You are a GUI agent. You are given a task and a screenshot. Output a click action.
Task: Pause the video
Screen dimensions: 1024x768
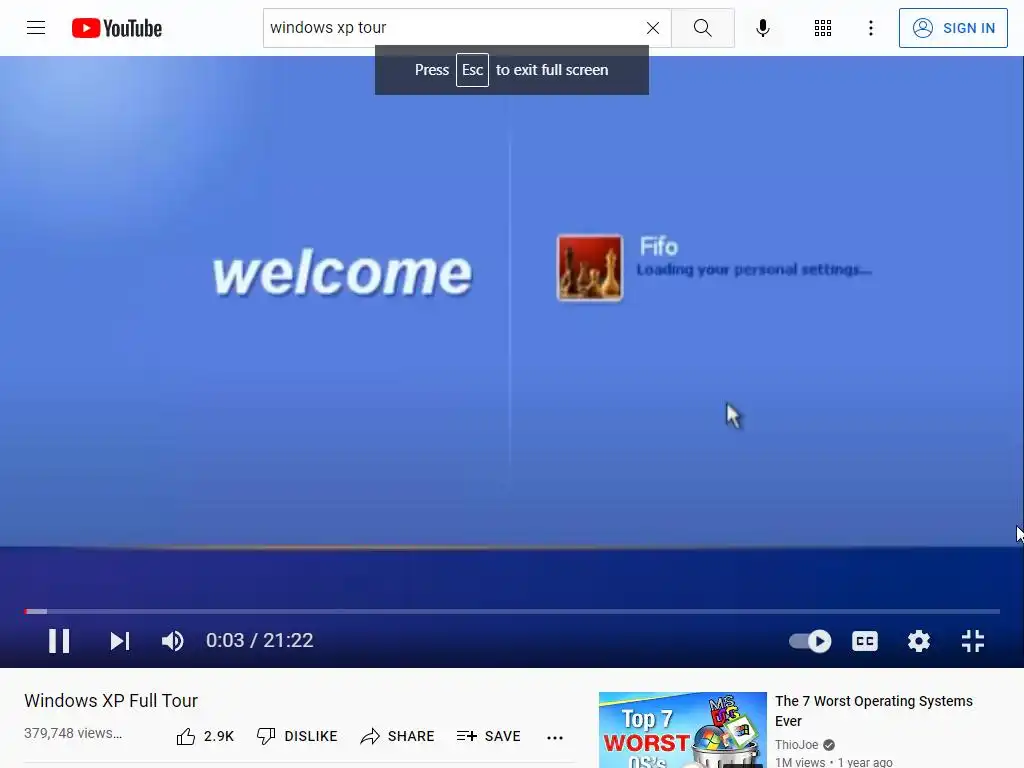click(x=59, y=641)
